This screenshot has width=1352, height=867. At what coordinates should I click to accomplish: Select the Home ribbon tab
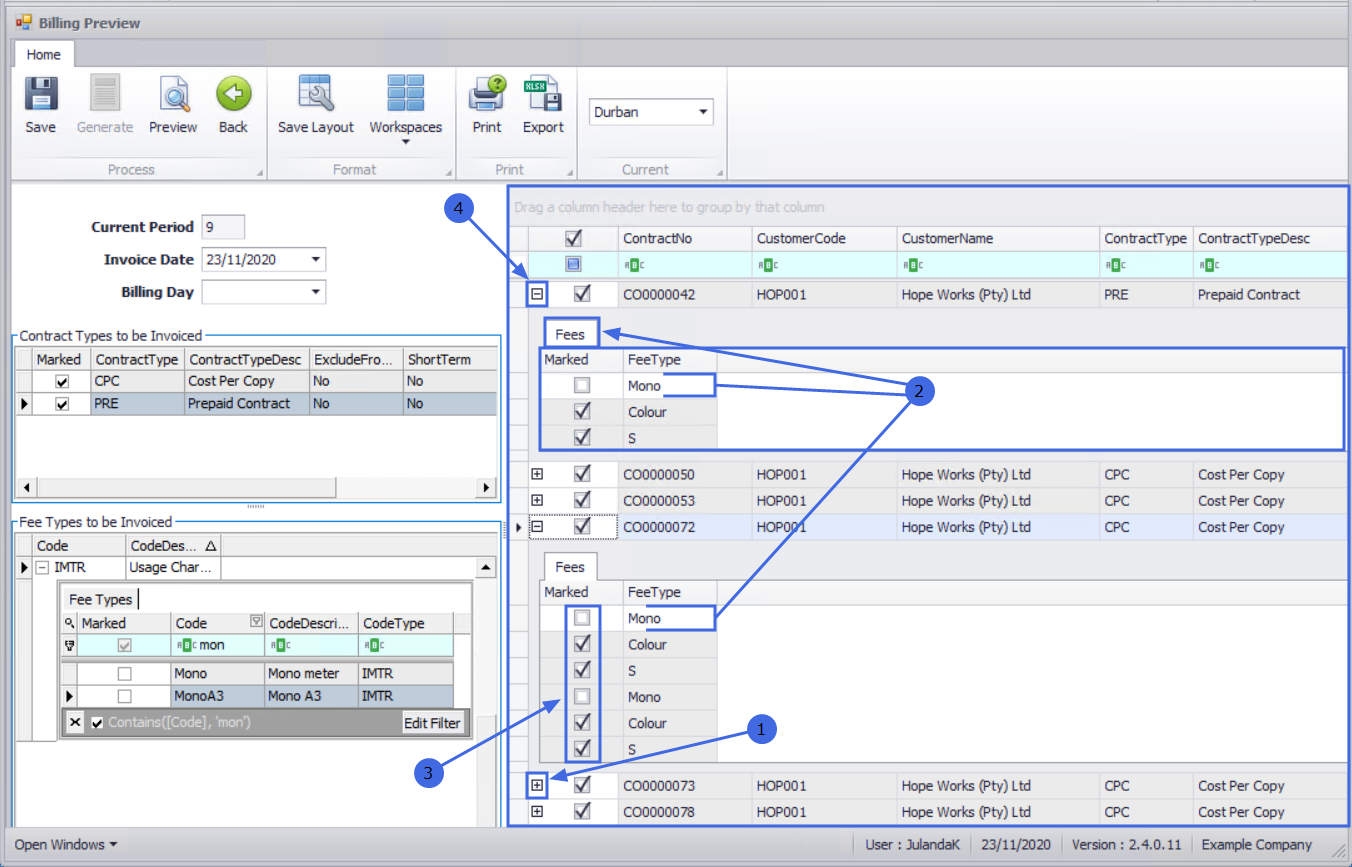pos(43,55)
